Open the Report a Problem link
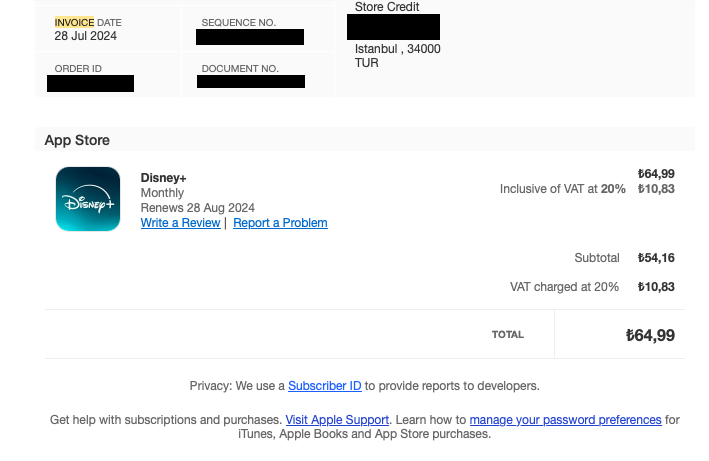The width and height of the screenshot is (709, 461). (x=280, y=223)
